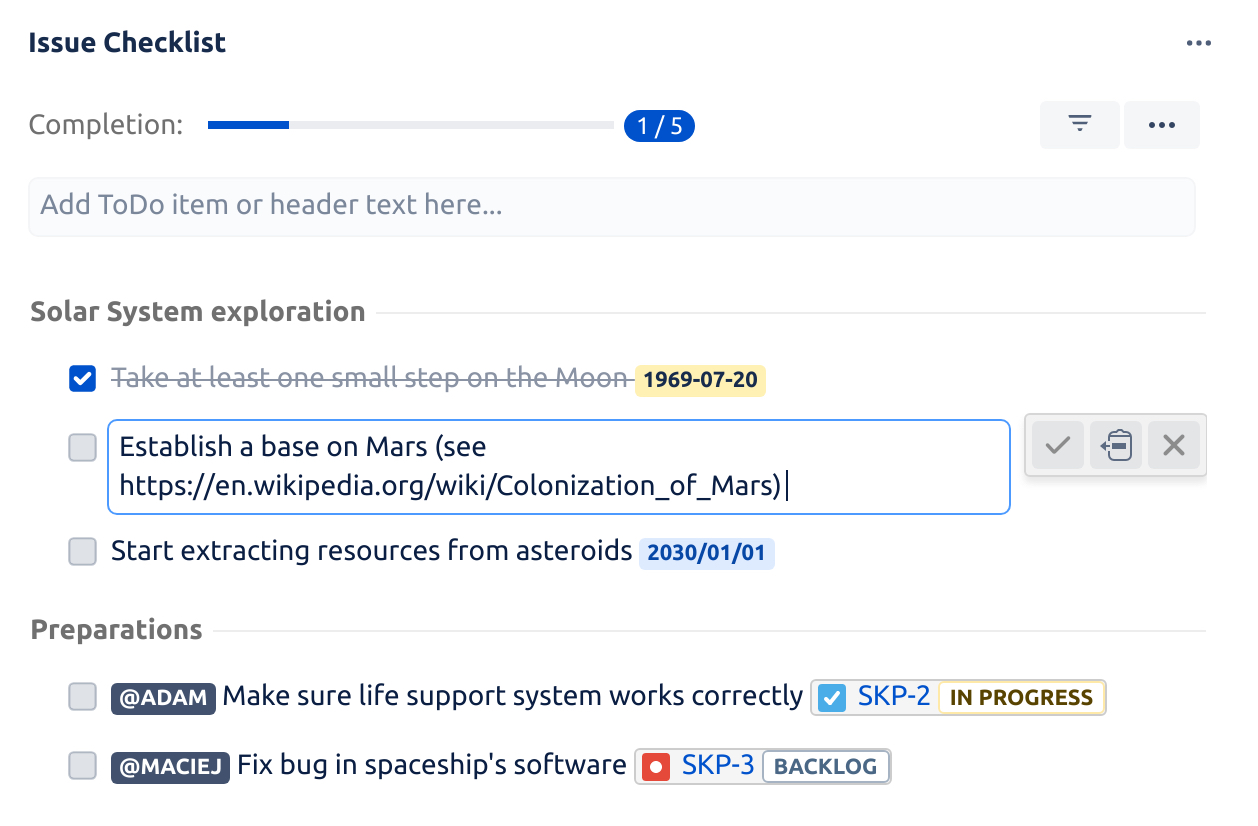Check off the asteroid resources item
Viewport: 1258px width, 826px height.
click(x=82, y=551)
